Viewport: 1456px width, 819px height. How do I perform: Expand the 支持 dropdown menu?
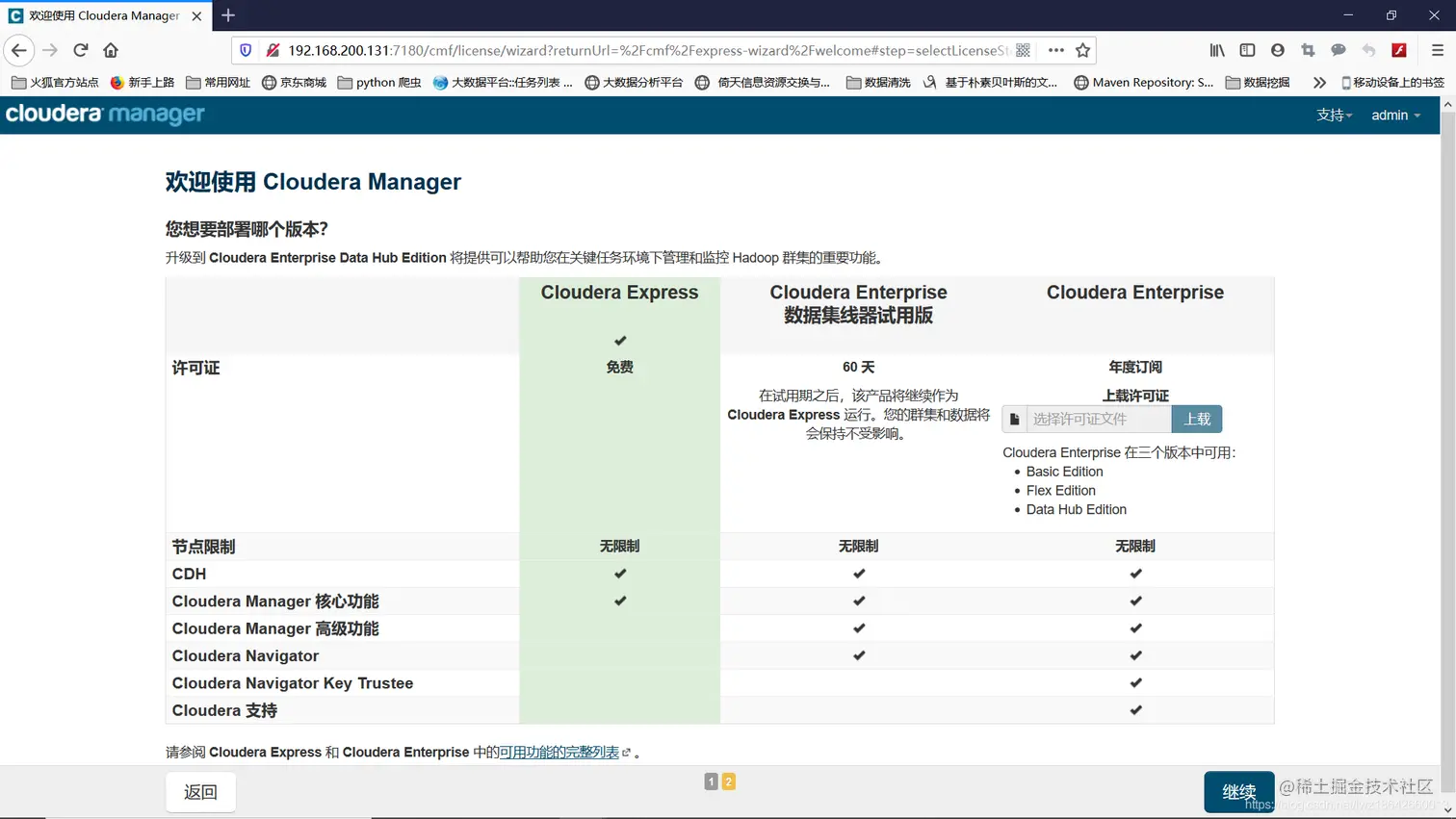coord(1334,115)
